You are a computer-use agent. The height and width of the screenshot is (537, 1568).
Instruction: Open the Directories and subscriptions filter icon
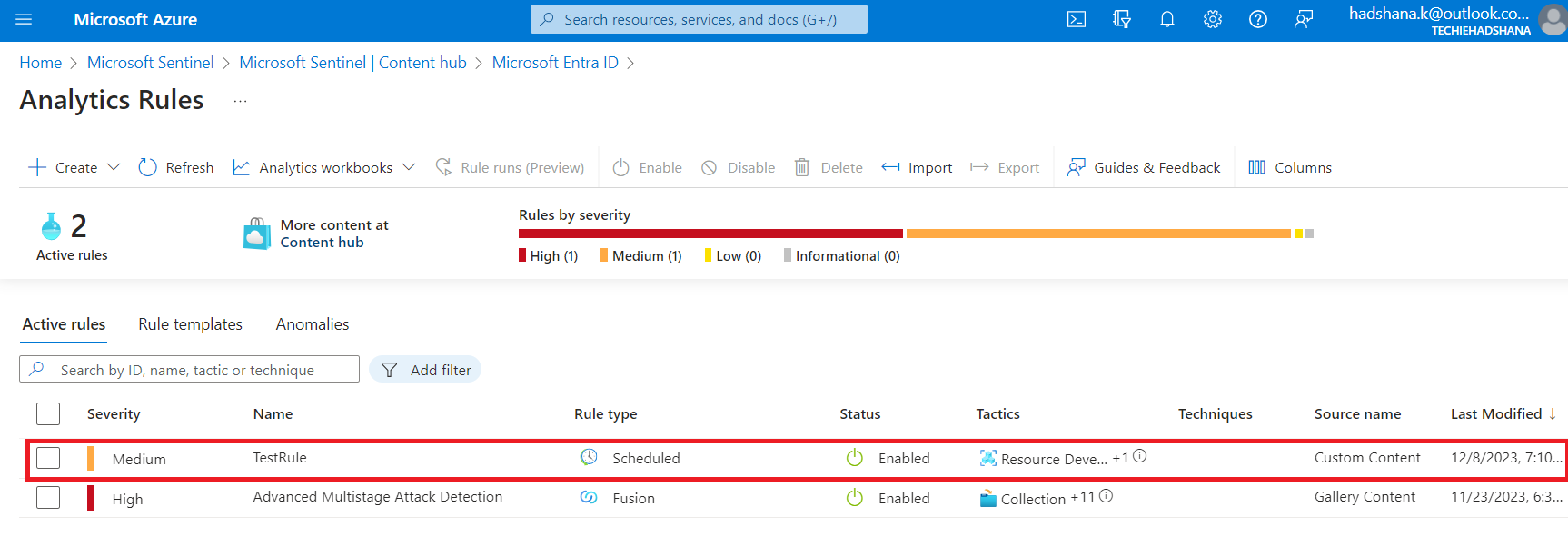pyautogui.click(x=1122, y=19)
